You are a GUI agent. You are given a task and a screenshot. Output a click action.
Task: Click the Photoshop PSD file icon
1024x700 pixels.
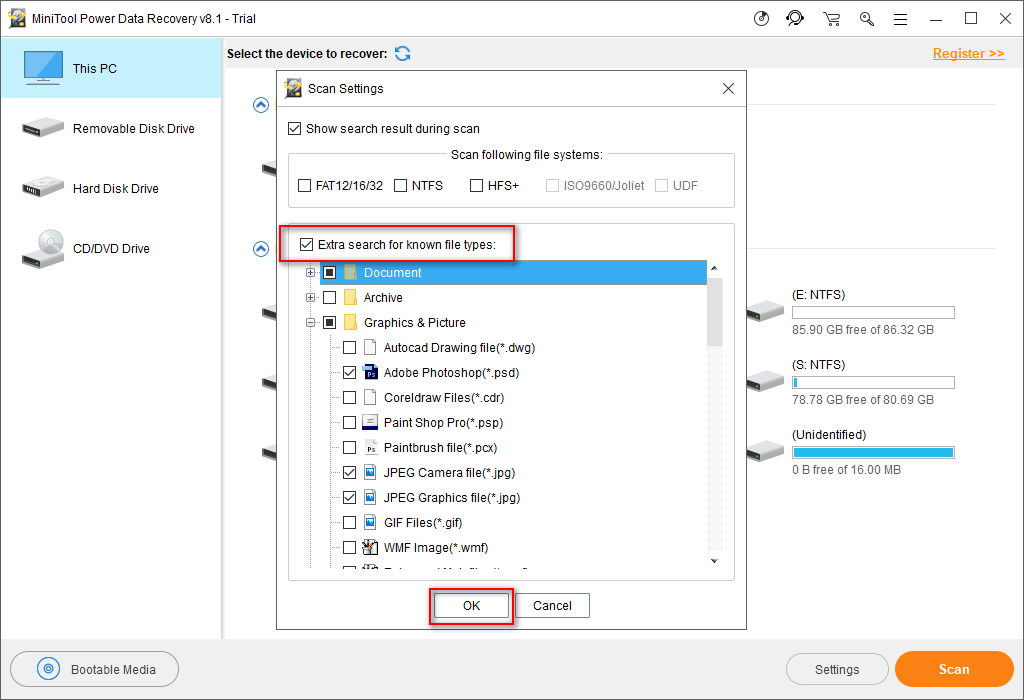370,372
